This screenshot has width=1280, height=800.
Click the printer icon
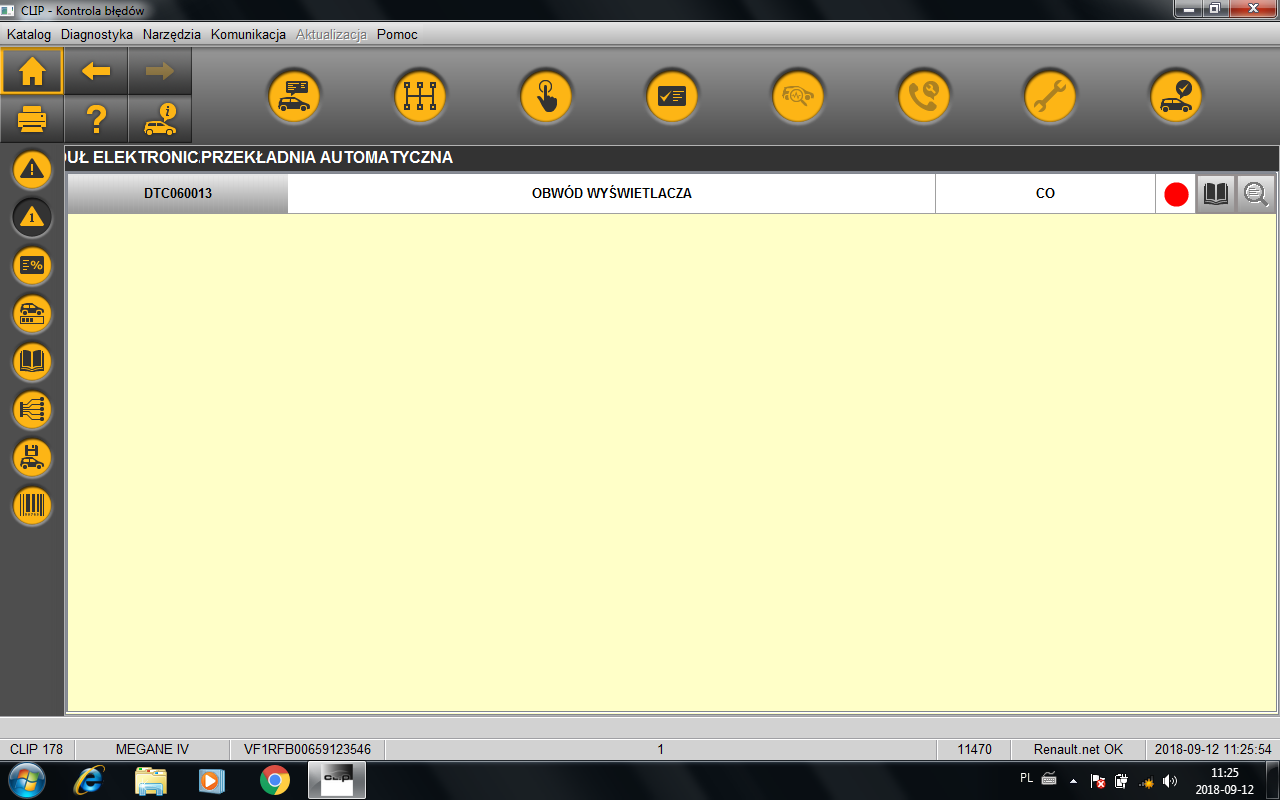click(x=32, y=120)
